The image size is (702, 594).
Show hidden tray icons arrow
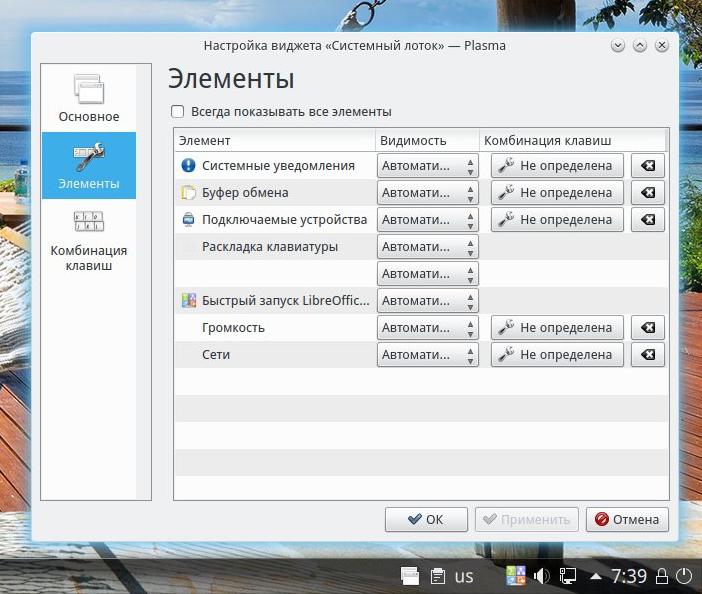[596, 577]
